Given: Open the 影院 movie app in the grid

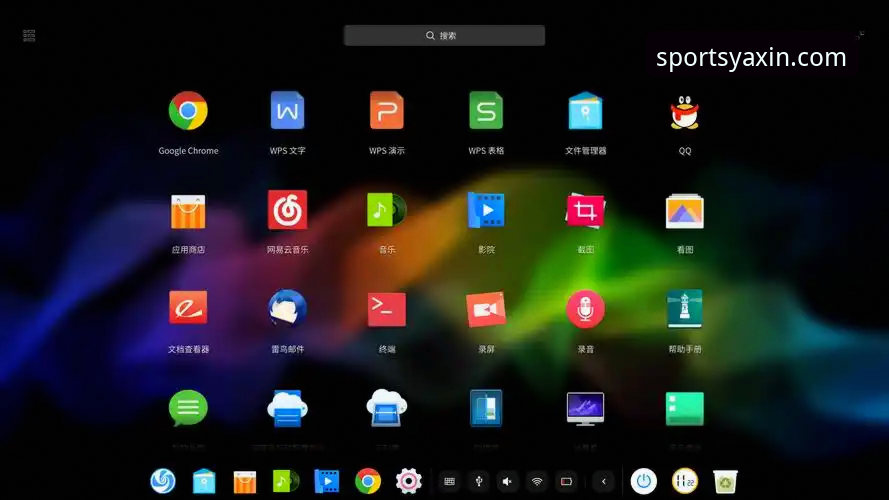Looking at the screenshot, I should tap(486, 210).
